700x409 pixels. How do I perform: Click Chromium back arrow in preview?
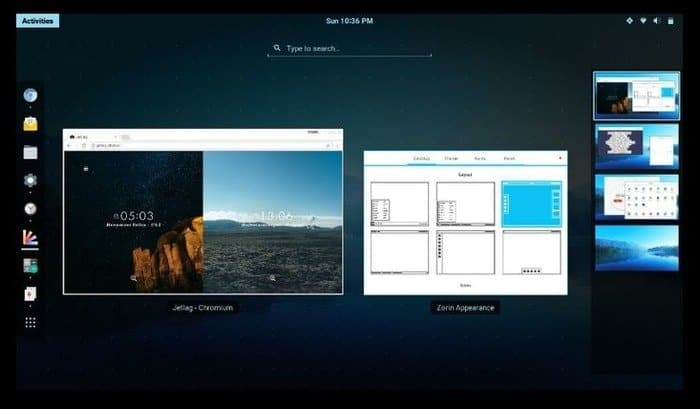pos(70,146)
